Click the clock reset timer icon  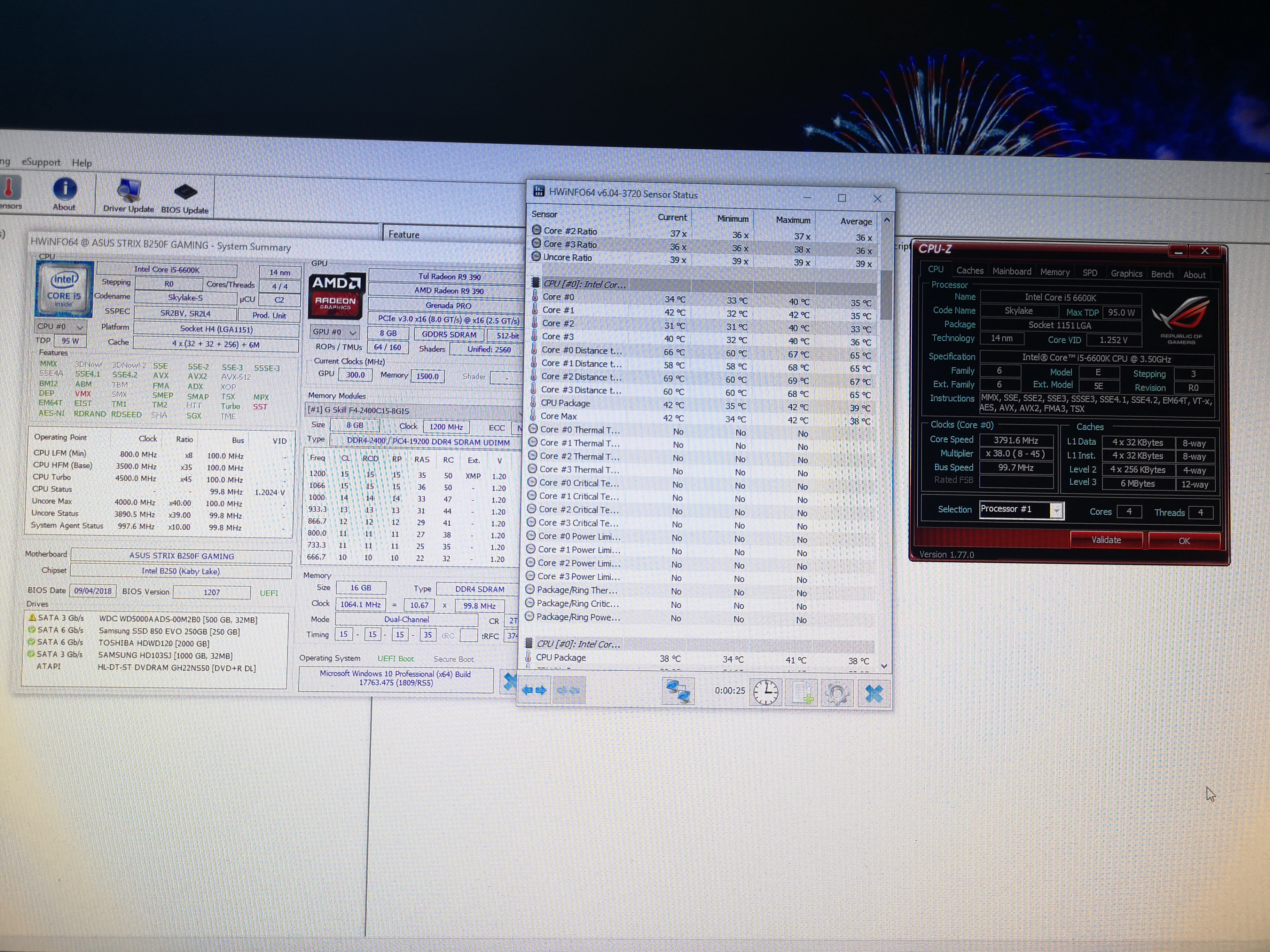coord(765,692)
